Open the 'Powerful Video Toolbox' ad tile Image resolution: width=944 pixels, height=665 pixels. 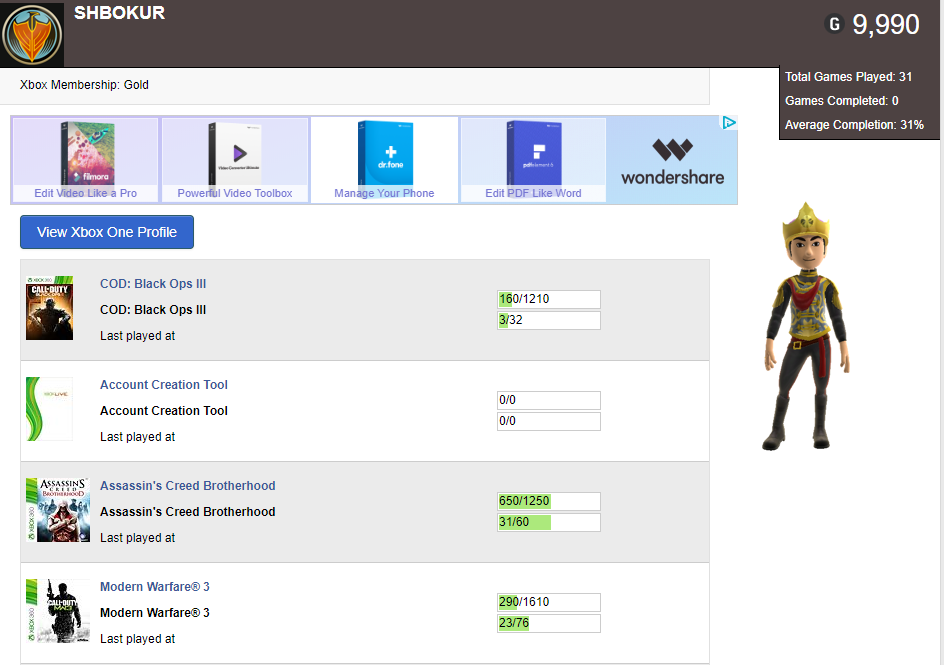pos(235,159)
